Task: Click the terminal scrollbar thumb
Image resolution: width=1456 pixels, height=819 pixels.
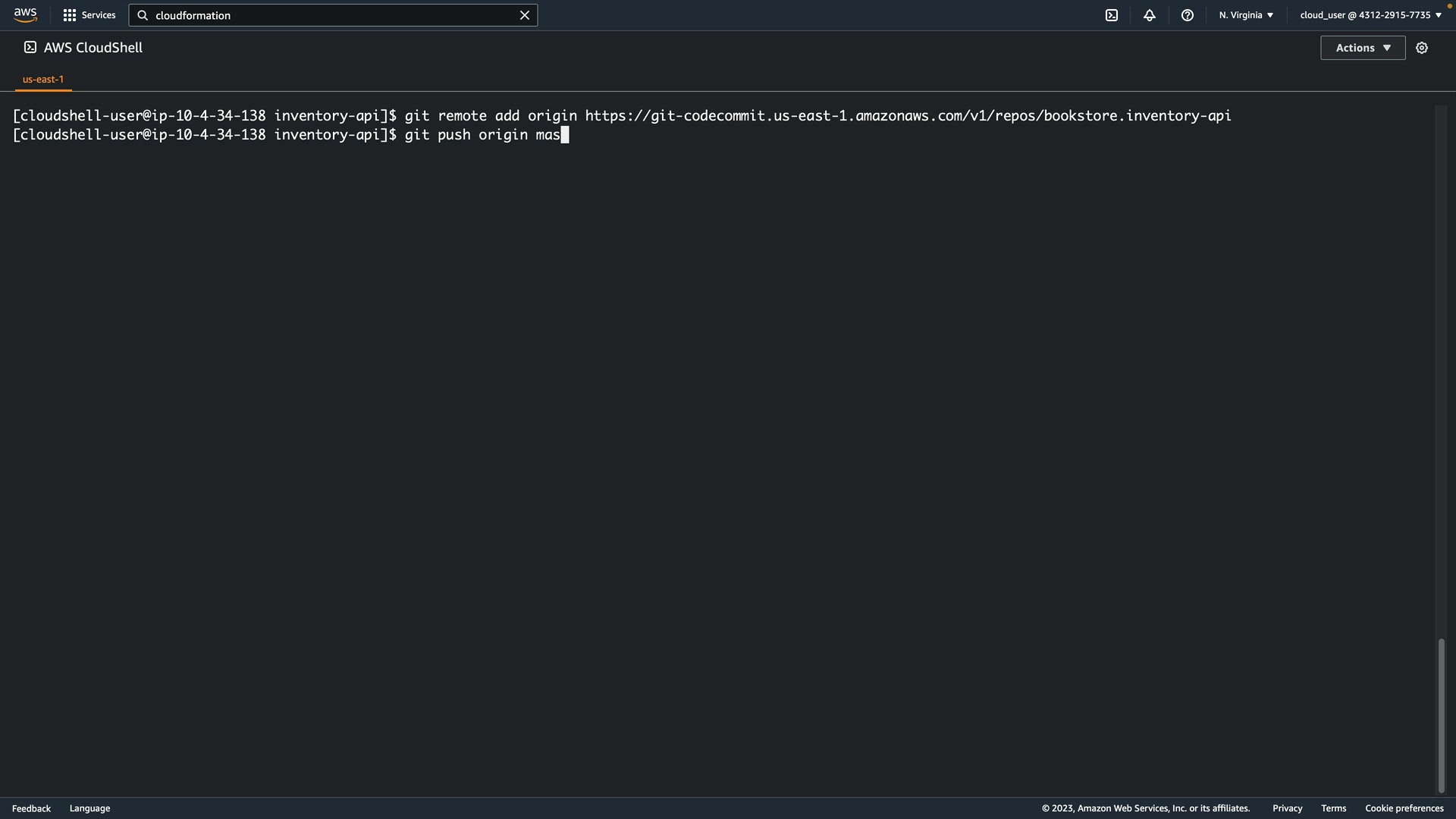Action: click(x=1441, y=714)
